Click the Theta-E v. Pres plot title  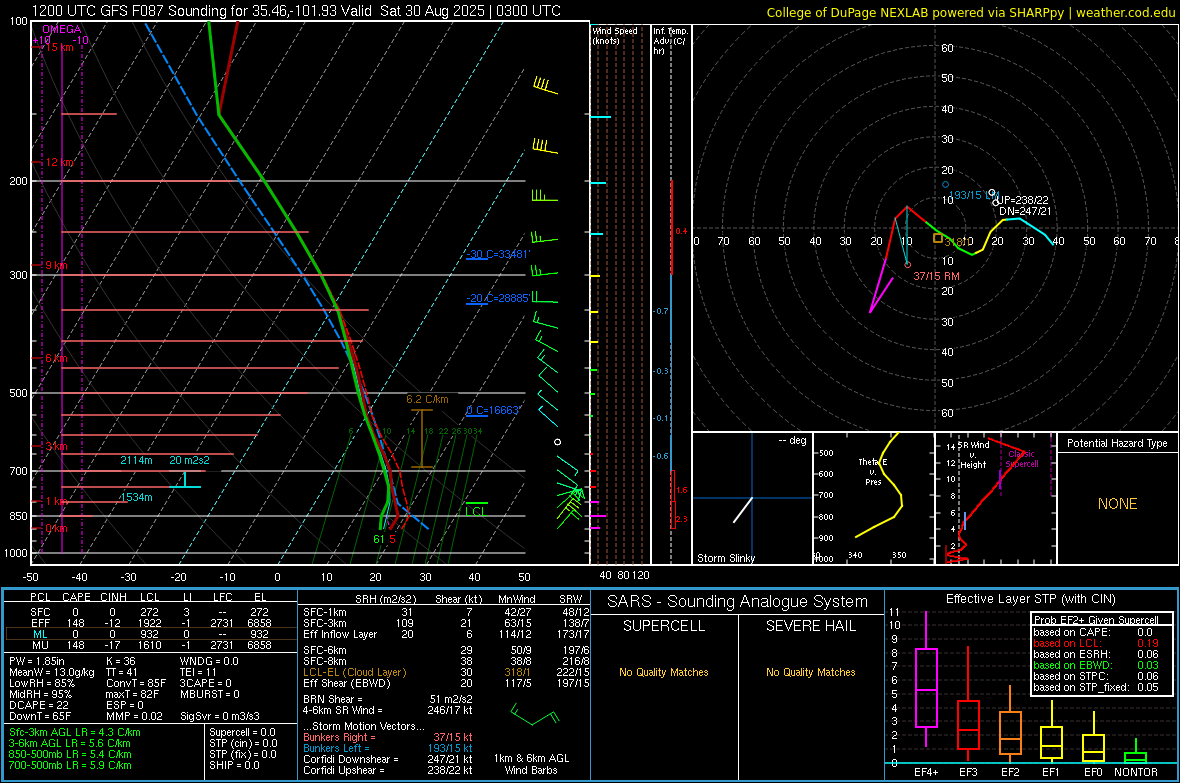pyautogui.click(x=873, y=472)
